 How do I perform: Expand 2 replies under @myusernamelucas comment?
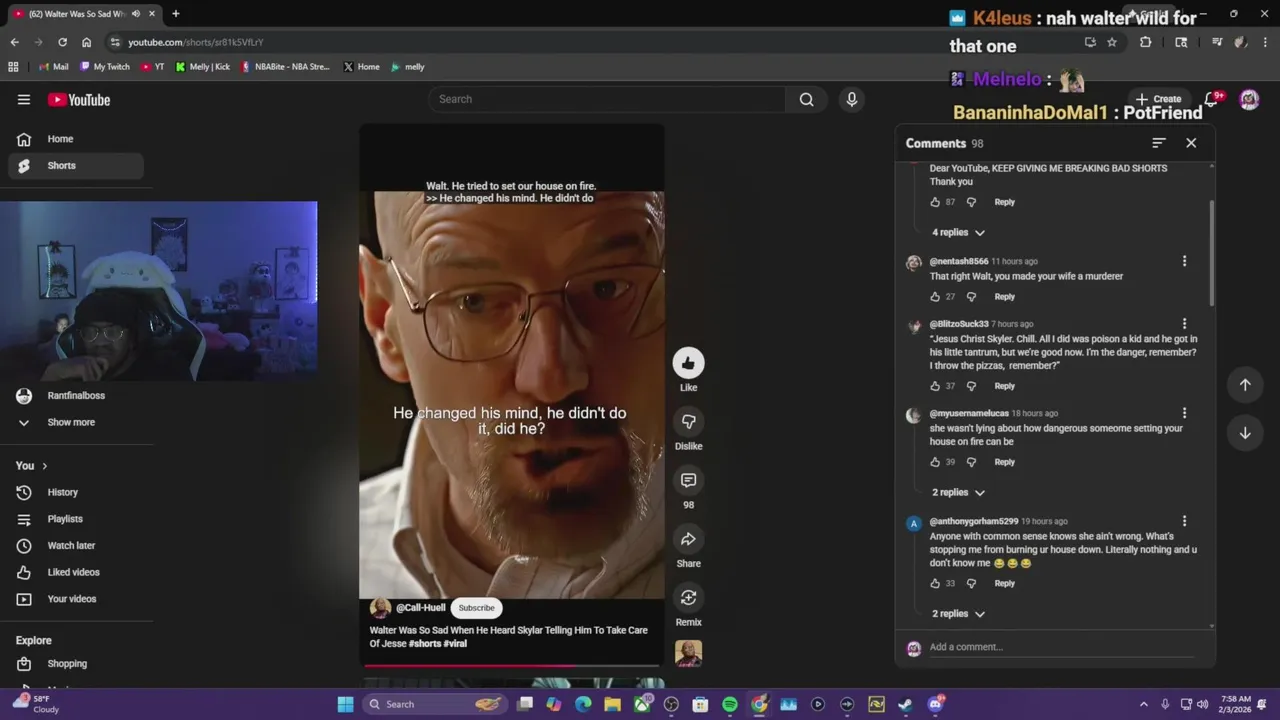coord(958,492)
